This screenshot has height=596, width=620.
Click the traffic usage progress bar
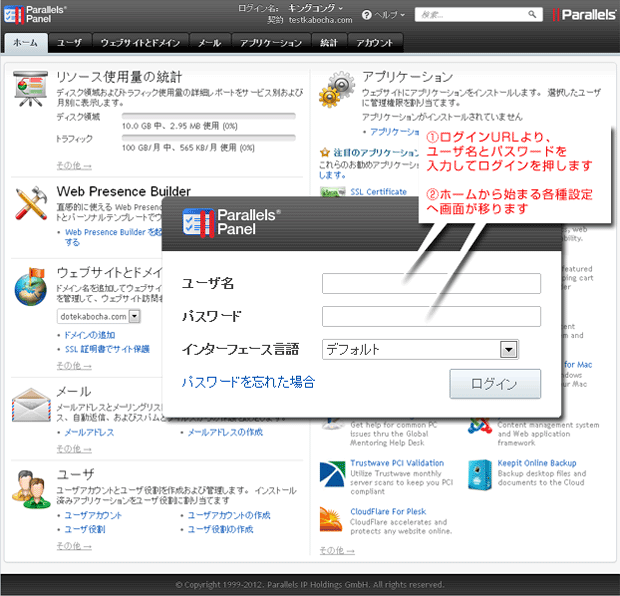tap(209, 138)
